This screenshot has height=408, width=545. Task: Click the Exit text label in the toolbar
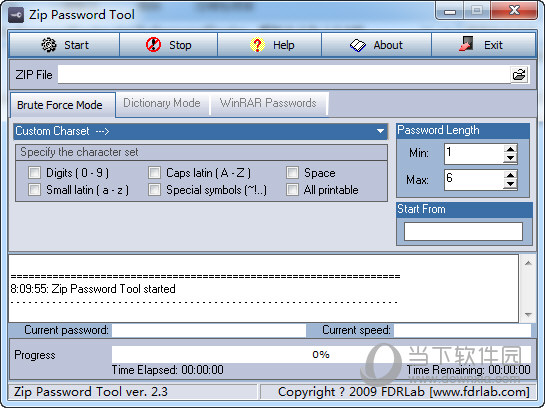(x=493, y=45)
